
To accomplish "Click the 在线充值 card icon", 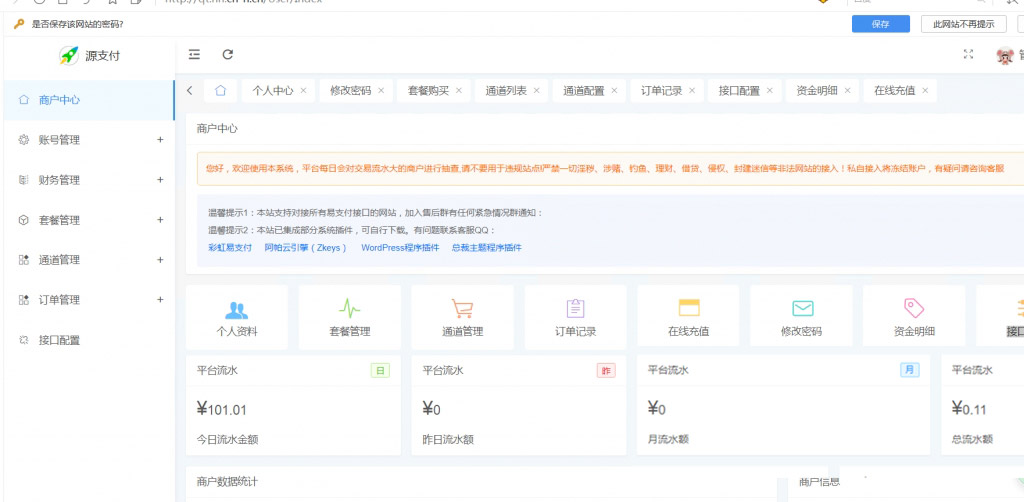I will pos(688,309).
